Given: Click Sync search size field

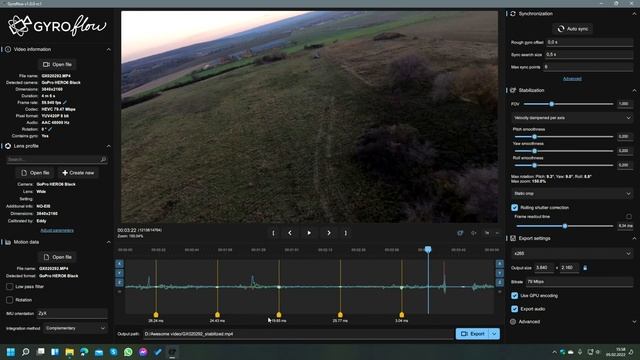Looking at the screenshot, I should point(589,54).
